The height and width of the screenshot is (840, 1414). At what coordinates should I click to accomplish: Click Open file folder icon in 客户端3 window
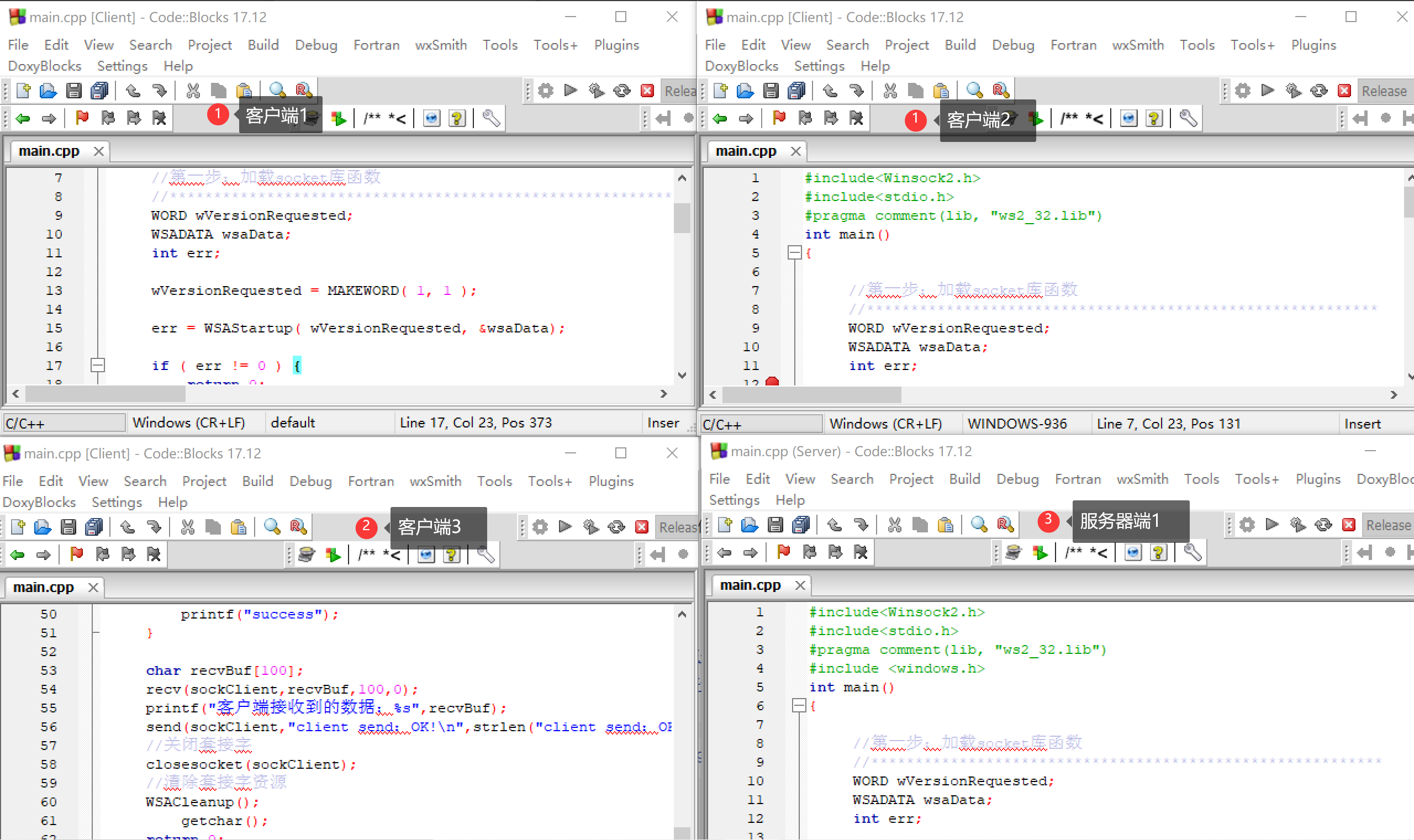tap(43, 527)
